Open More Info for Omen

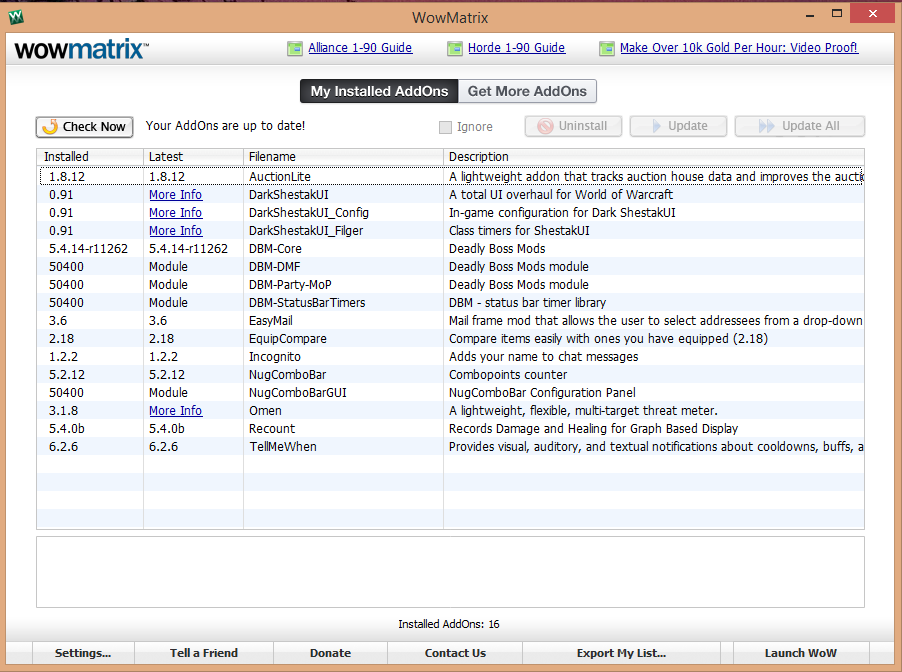click(175, 411)
